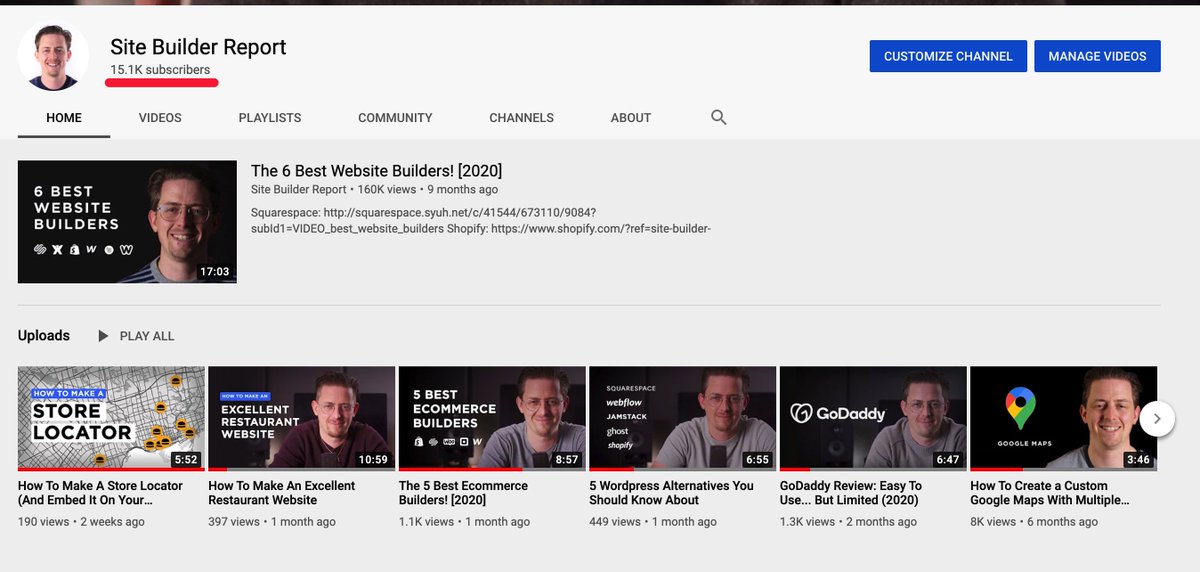Click the Site Builder Report profile avatar

coord(54,56)
